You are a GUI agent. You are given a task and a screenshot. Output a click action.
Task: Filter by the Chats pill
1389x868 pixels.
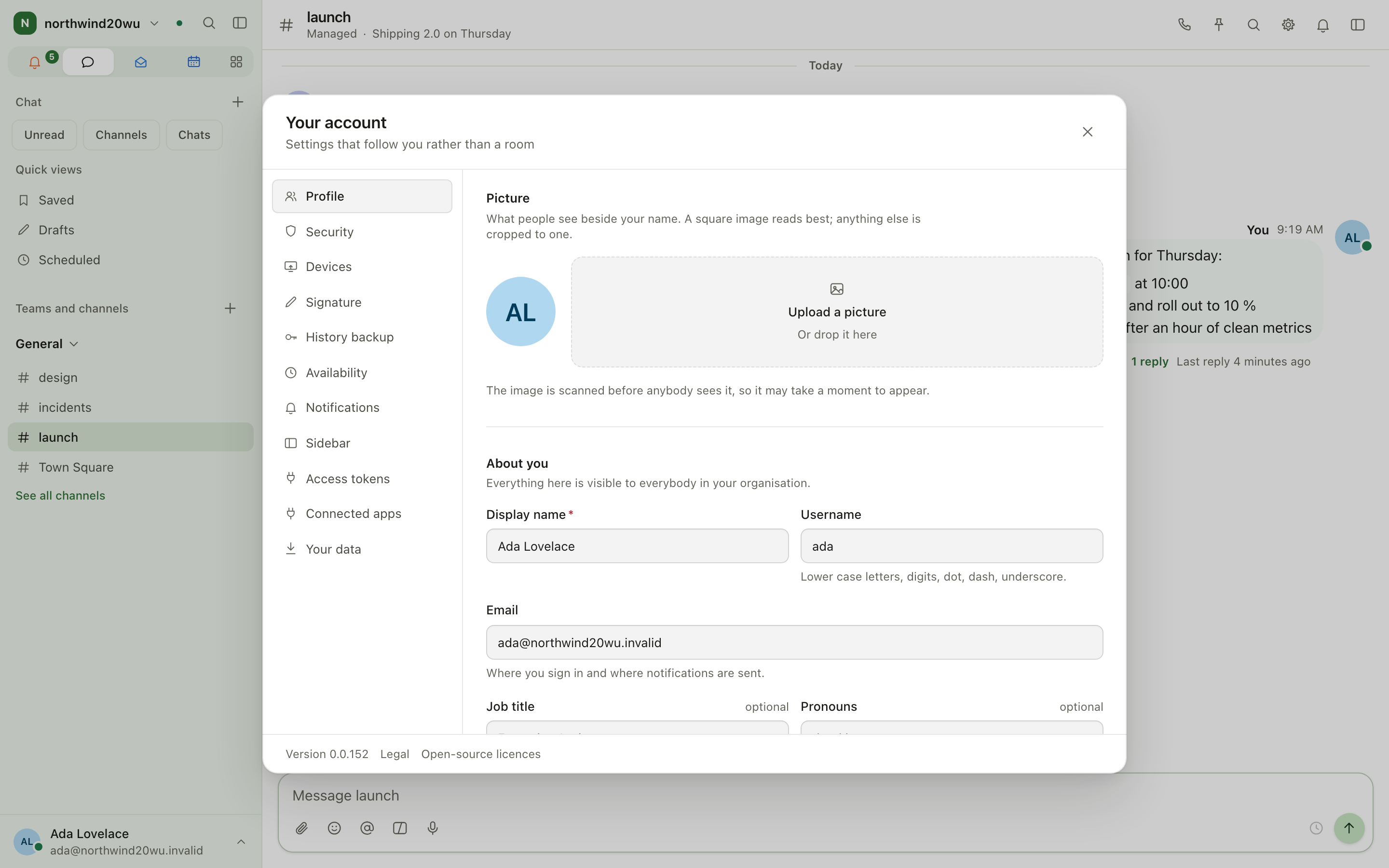[194, 135]
